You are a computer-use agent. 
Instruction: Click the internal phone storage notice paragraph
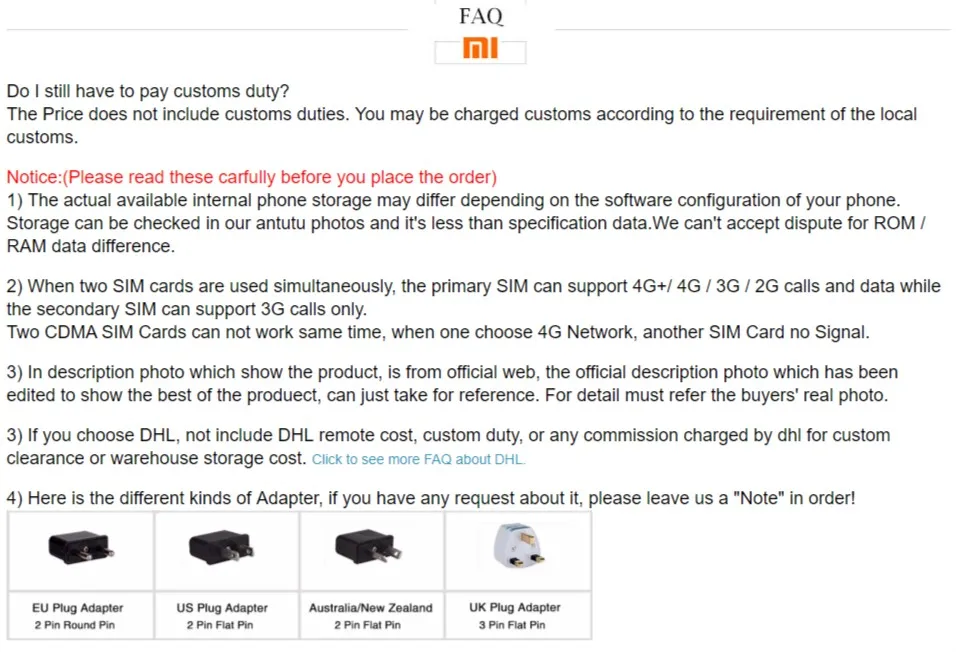click(466, 223)
